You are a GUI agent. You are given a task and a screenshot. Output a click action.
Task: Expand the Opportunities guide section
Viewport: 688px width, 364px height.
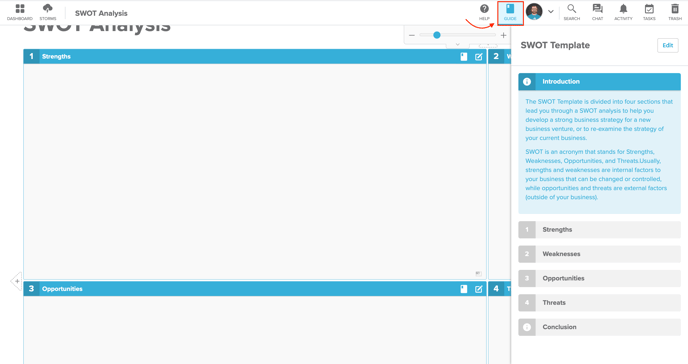[x=599, y=278]
